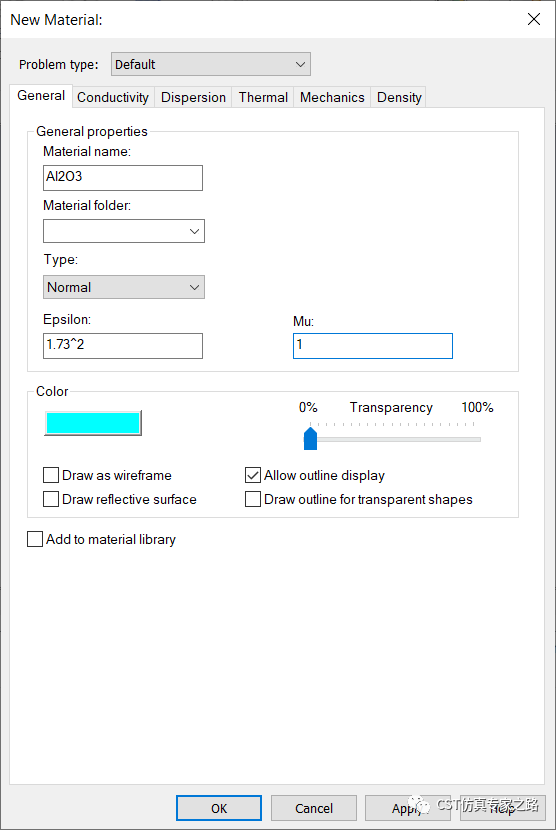
Task: Switch to the Conductivity tab
Action: tap(113, 97)
